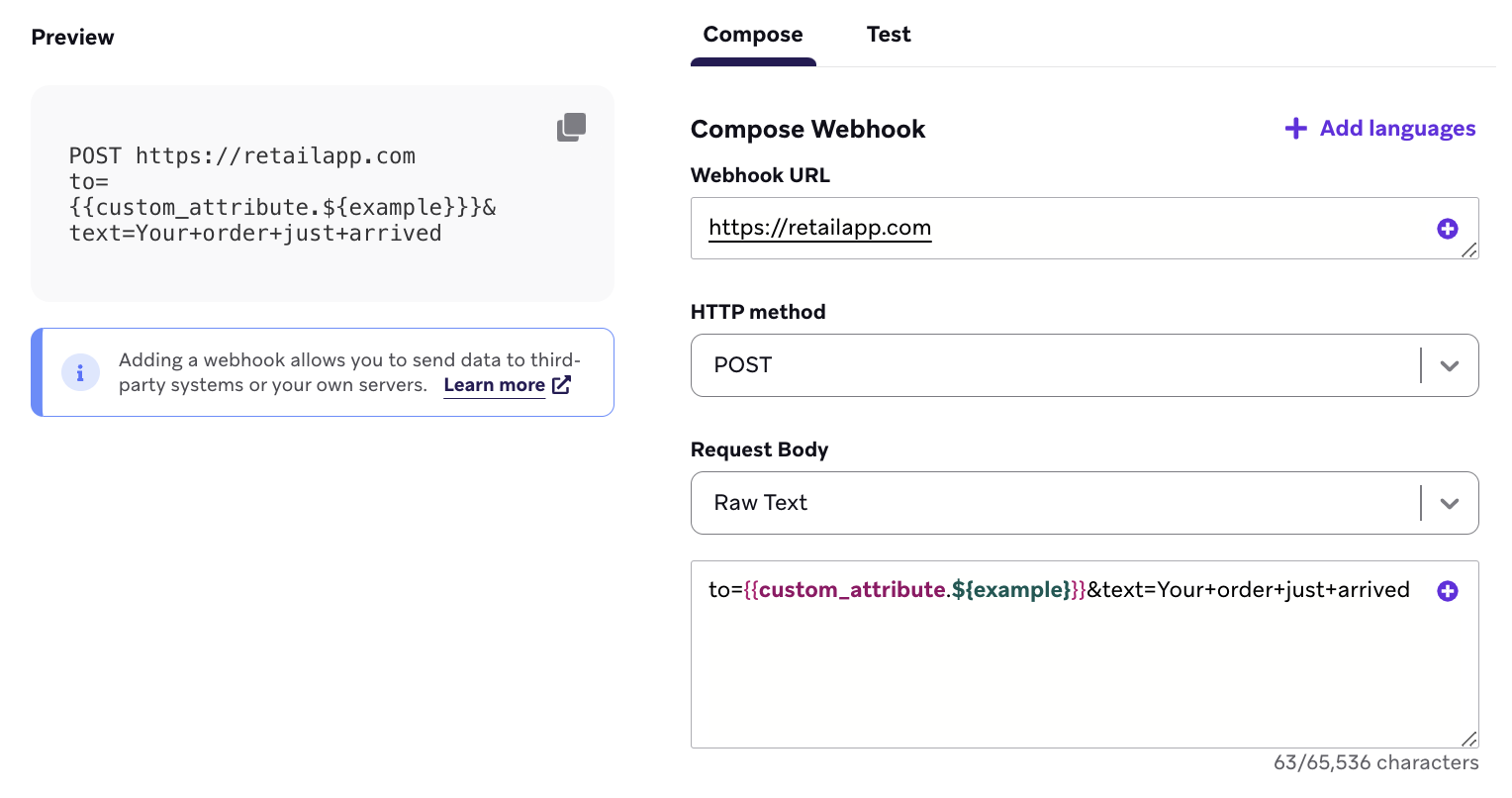This screenshot has width=1512, height=798.
Task: Click the POST request text in Preview
Action: 242,156
